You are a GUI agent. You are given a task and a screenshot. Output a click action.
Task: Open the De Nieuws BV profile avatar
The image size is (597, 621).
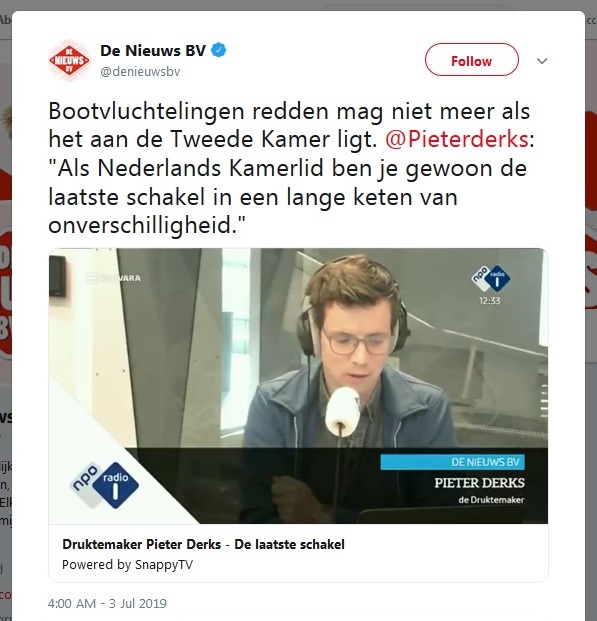tap(70, 60)
